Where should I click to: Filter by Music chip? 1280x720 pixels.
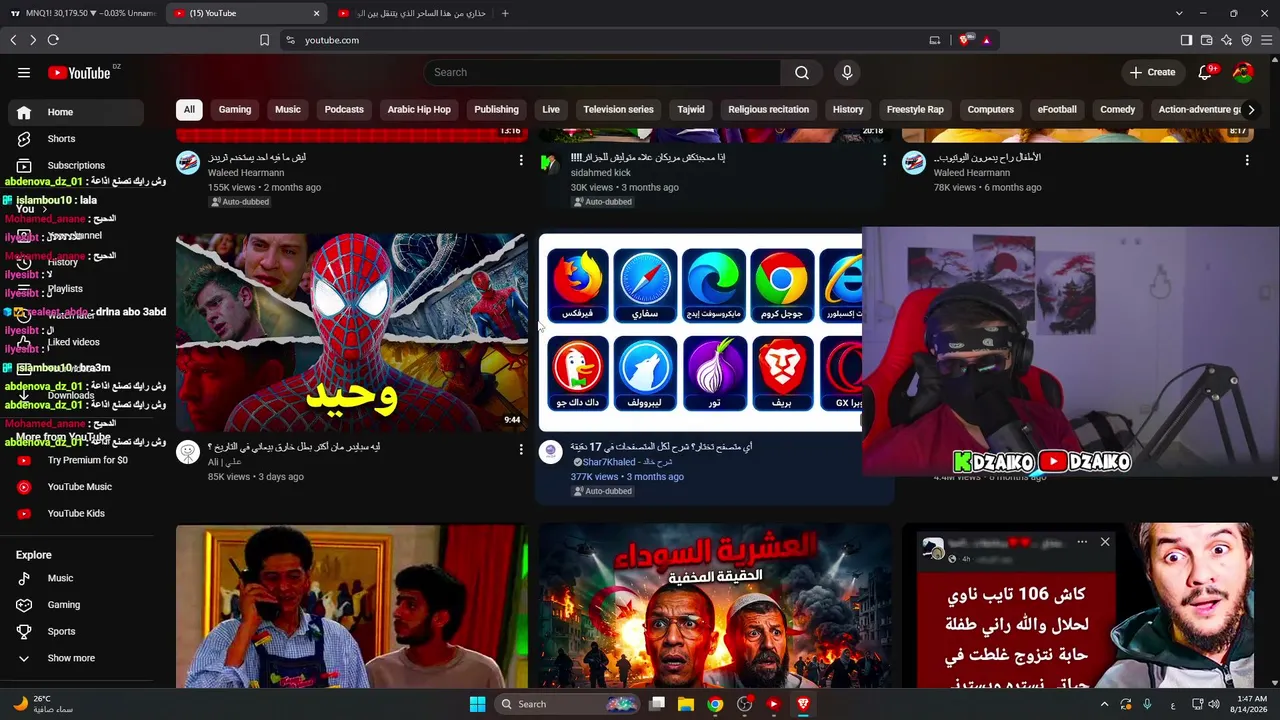[288, 110]
